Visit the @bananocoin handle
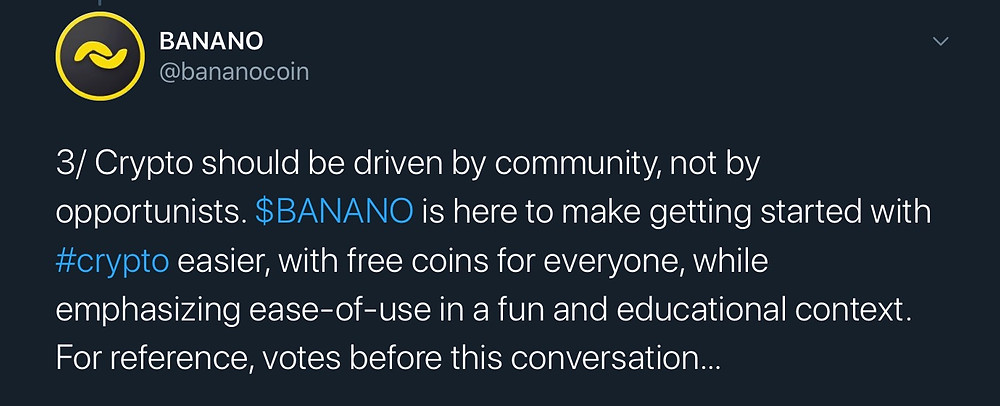 pyautogui.click(x=233, y=72)
